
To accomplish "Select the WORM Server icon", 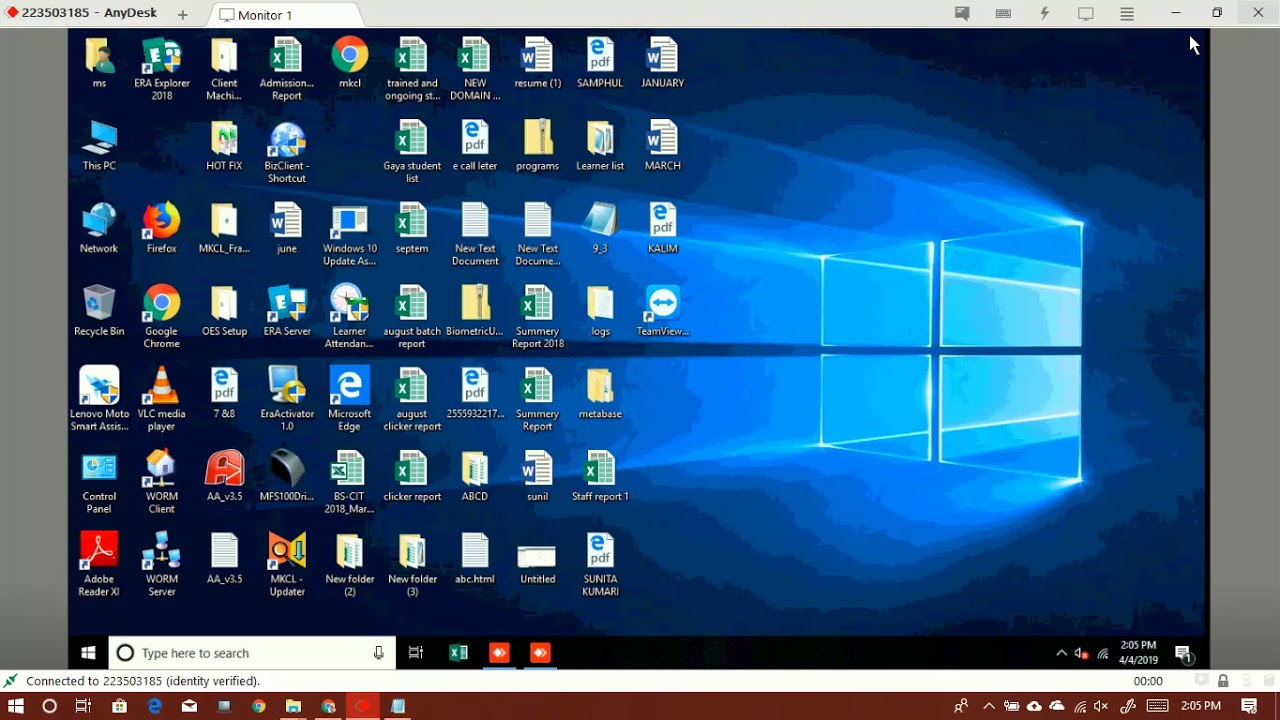I will click(x=161, y=565).
